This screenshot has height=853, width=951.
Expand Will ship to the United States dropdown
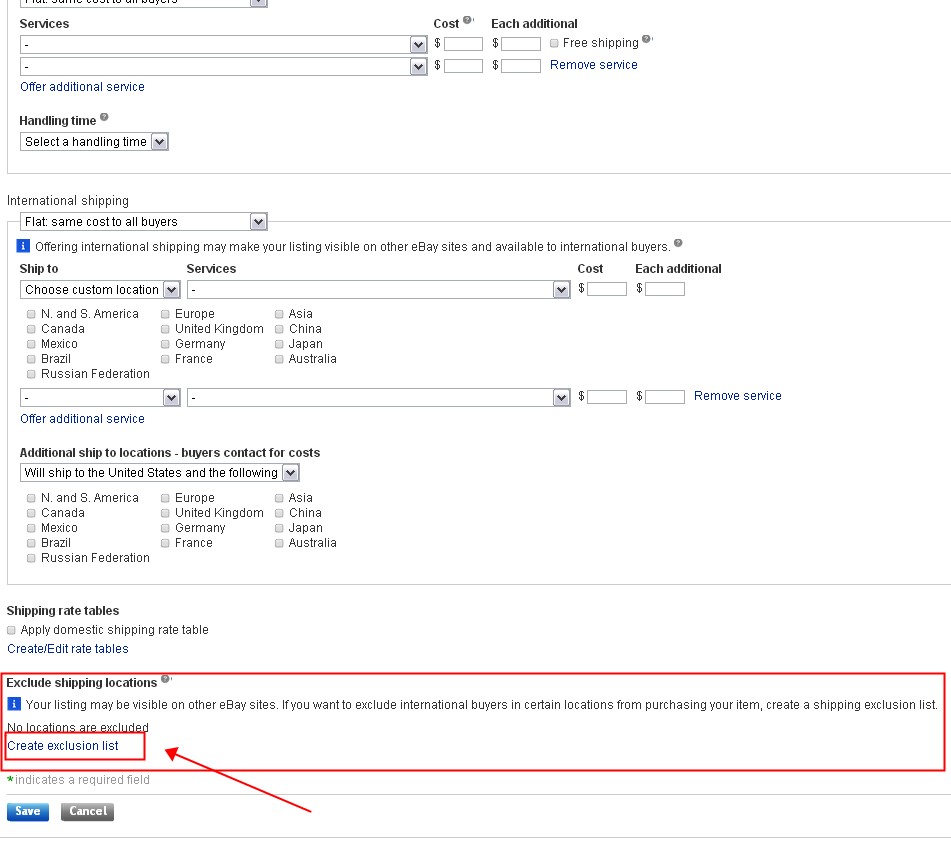click(x=159, y=473)
